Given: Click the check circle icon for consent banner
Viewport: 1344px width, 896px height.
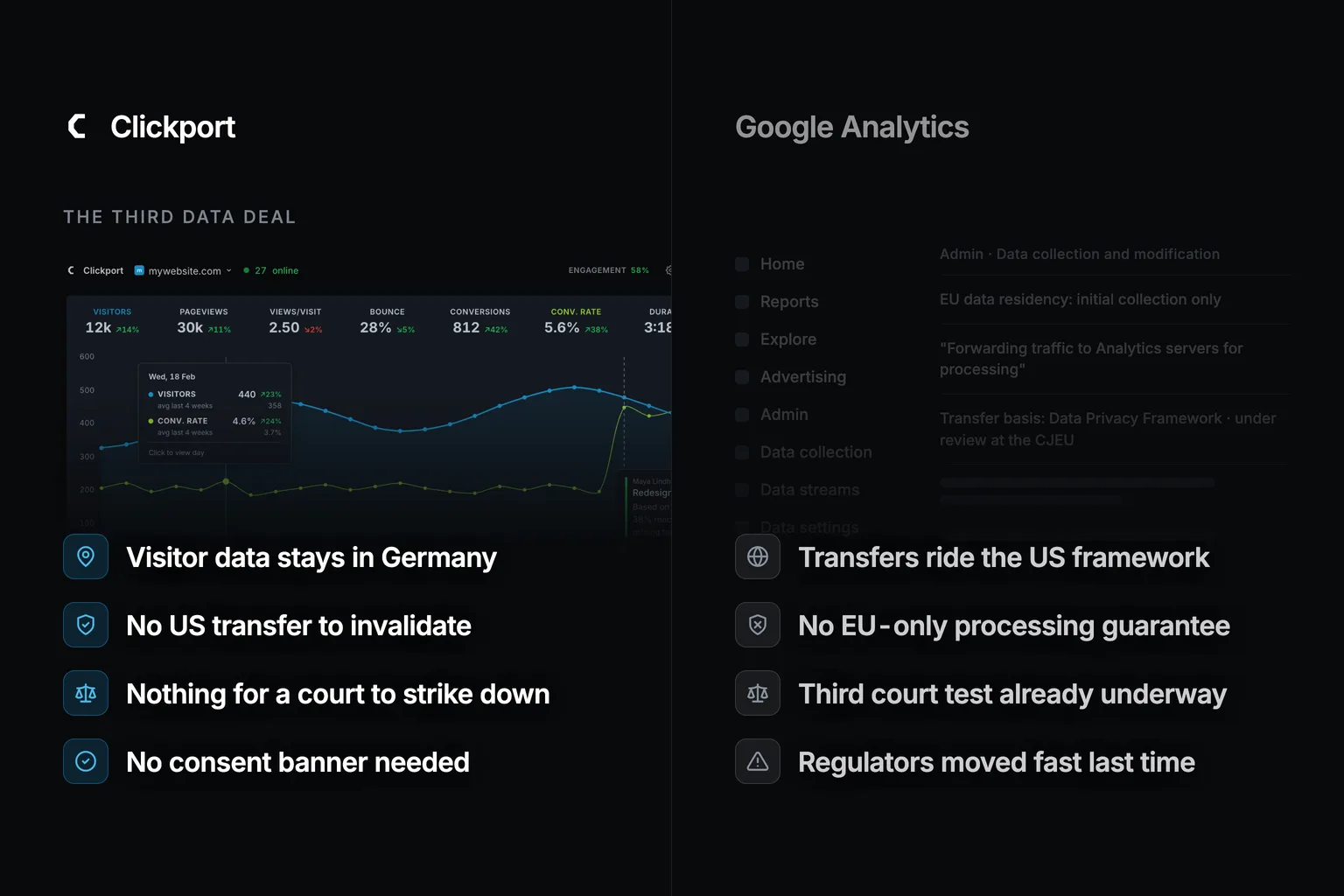Looking at the screenshot, I should [x=86, y=761].
